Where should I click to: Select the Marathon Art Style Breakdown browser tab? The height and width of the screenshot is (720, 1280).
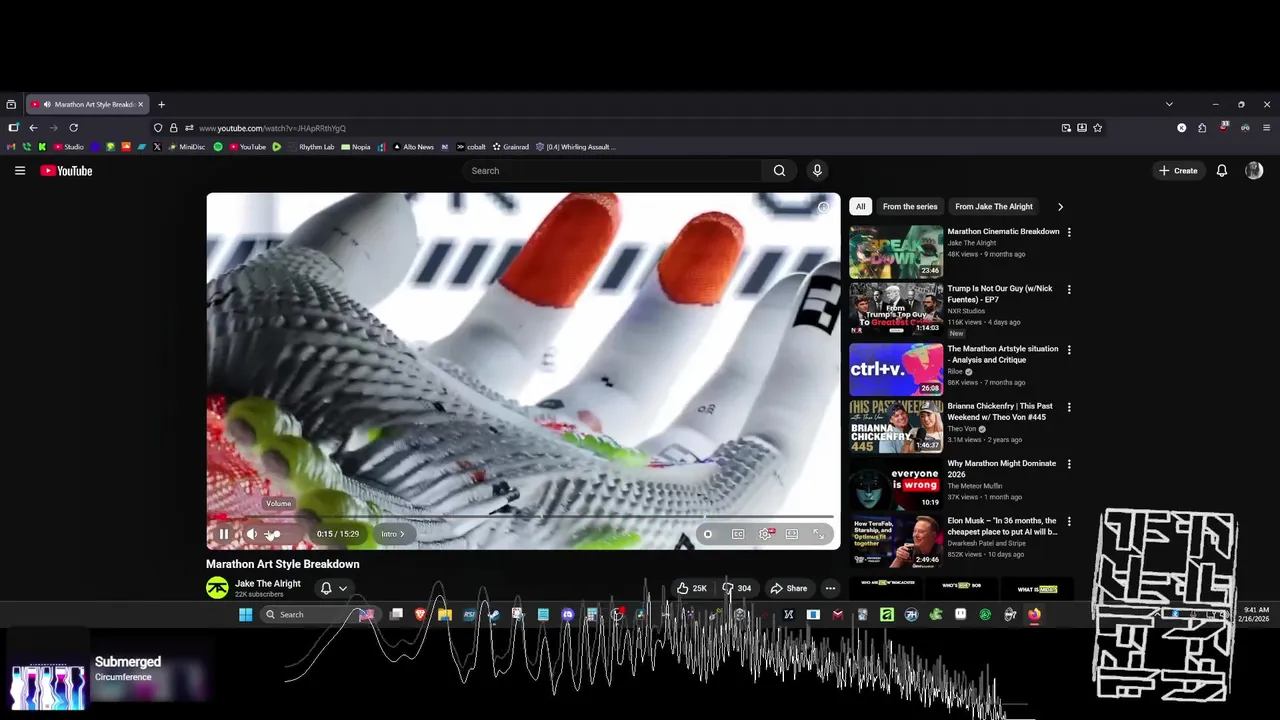[x=88, y=104]
